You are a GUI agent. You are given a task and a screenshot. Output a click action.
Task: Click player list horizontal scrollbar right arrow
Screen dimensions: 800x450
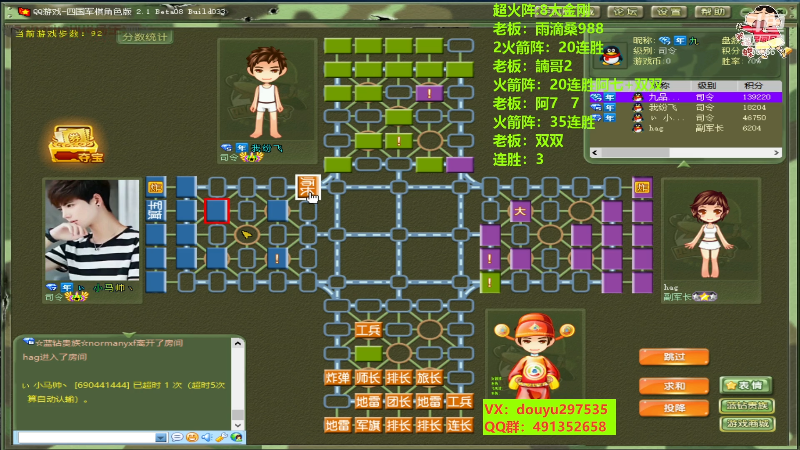click(776, 153)
